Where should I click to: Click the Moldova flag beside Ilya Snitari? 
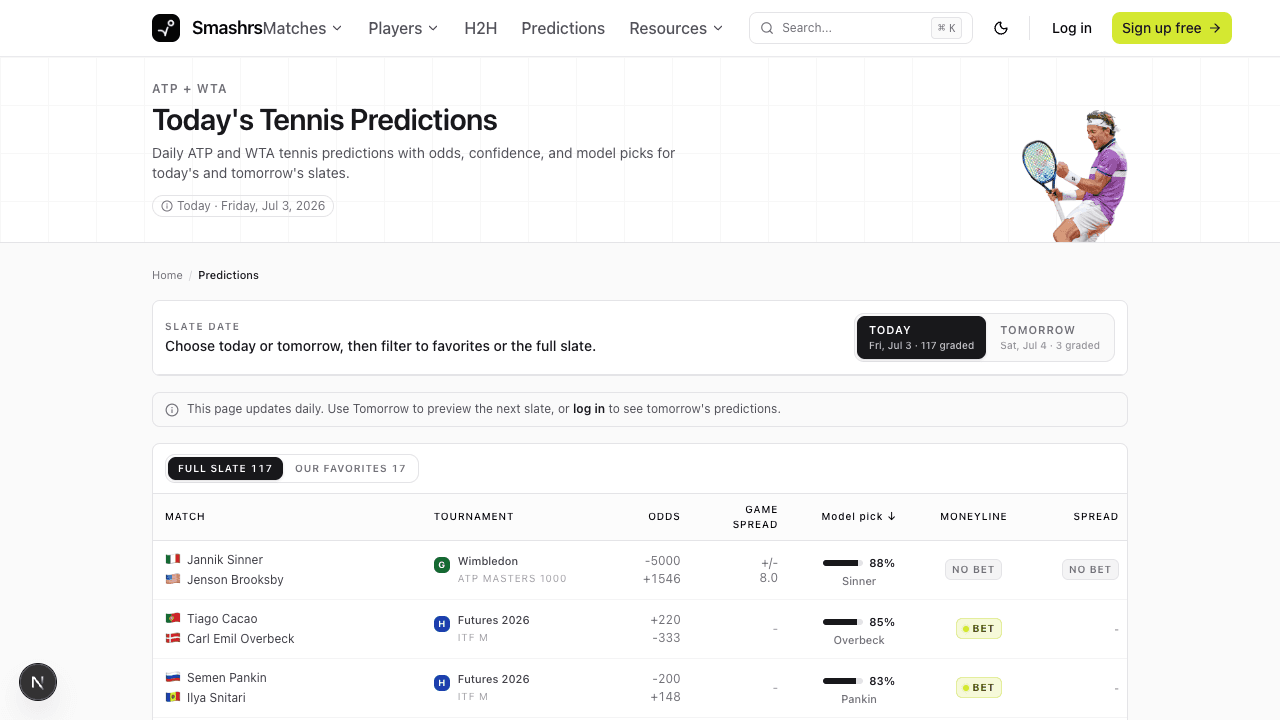pyautogui.click(x=173, y=697)
